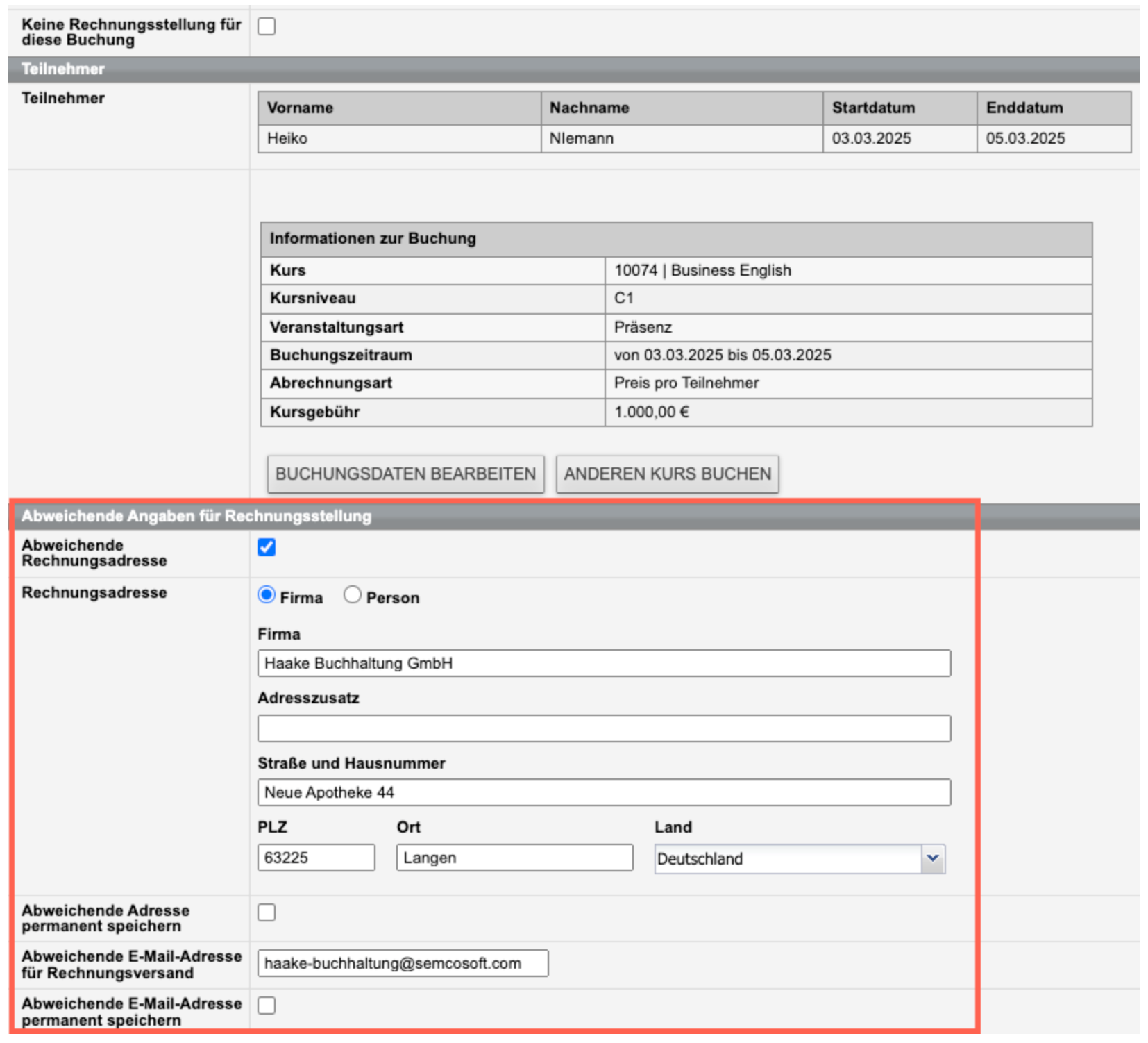1148x1043 pixels.
Task: Focus the empty Adresszusatz field
Action: (604, 728)
